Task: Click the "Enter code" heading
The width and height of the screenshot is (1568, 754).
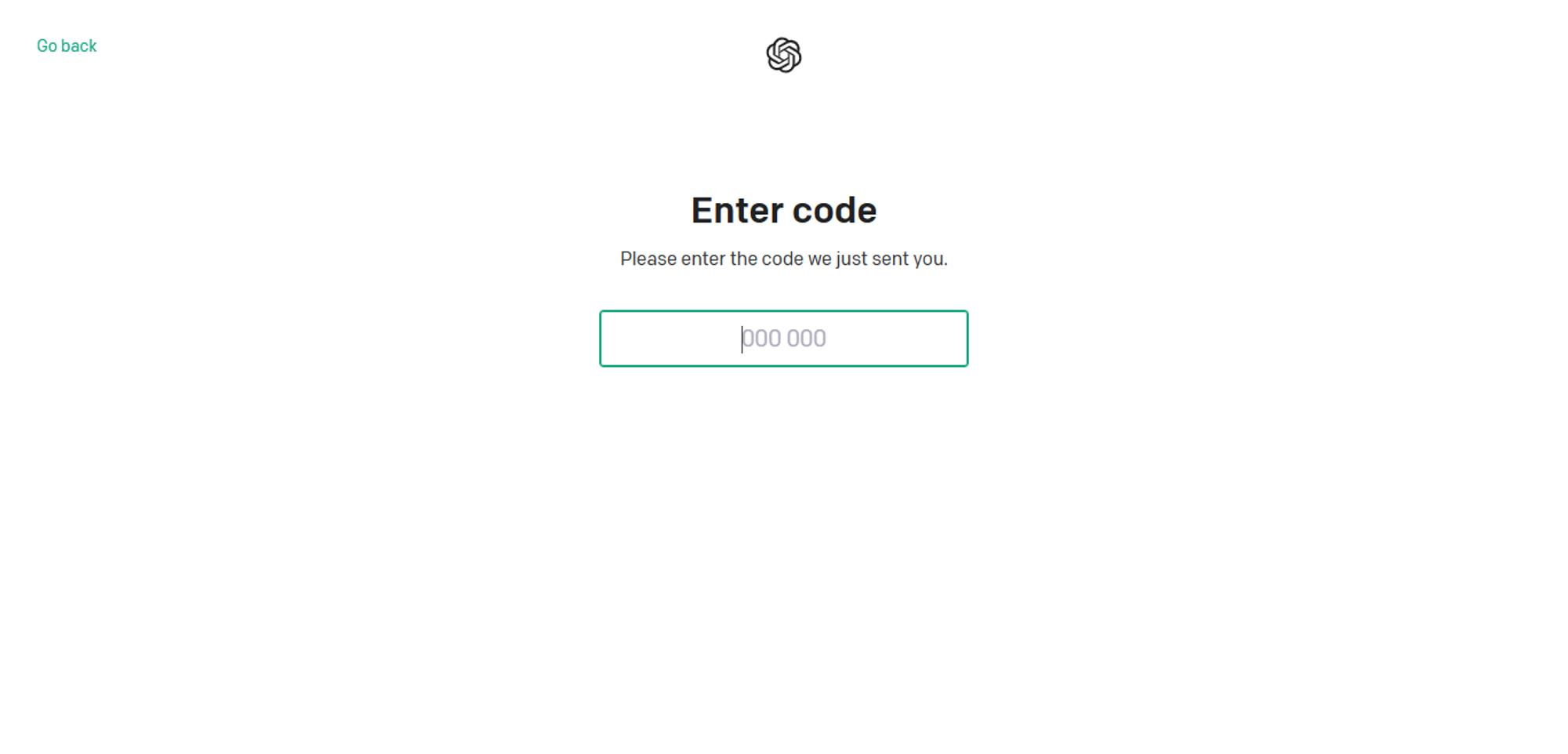Action: click(x=783, y=210)
